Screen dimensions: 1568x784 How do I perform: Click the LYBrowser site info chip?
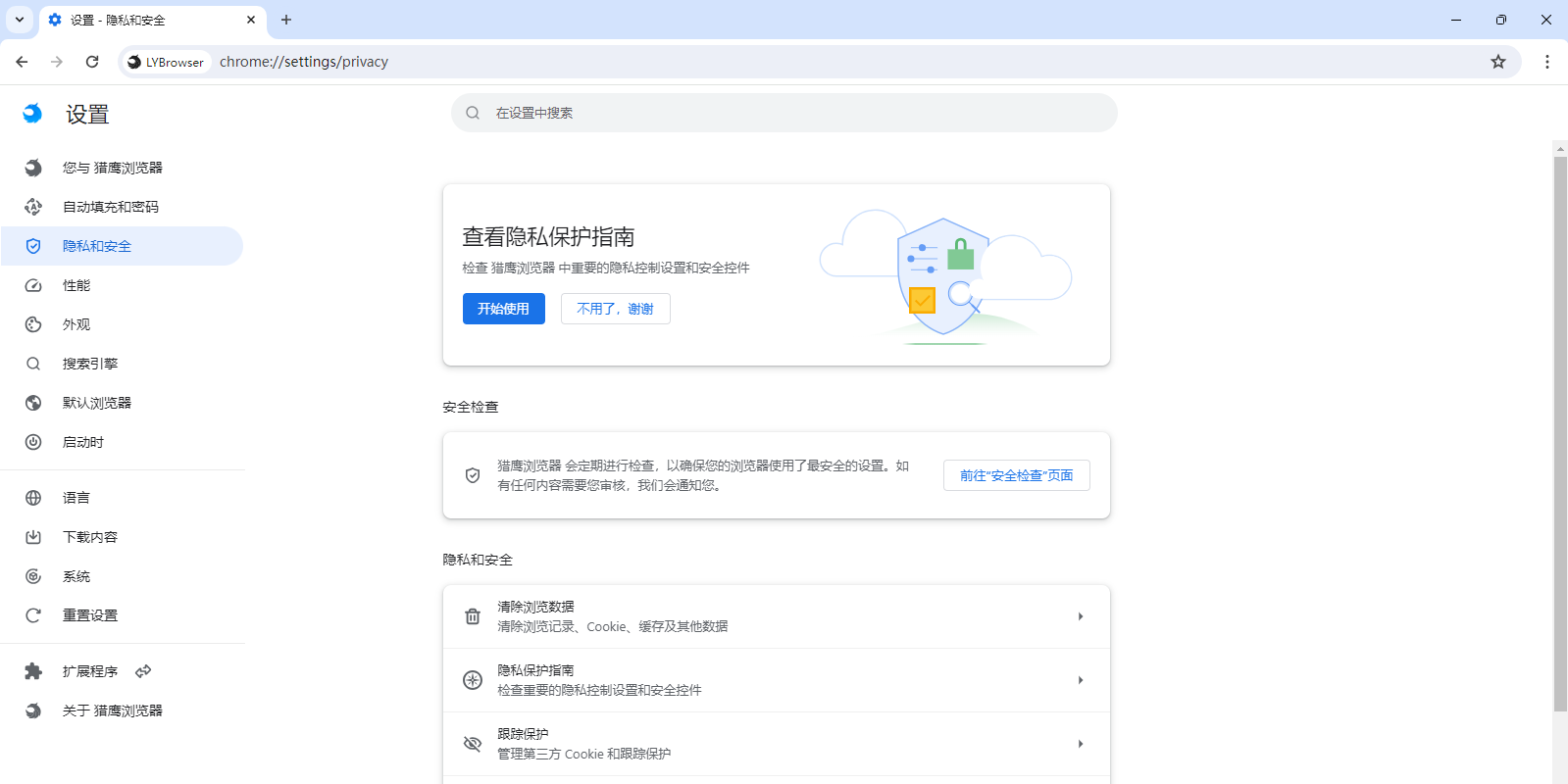pos(166,62)
